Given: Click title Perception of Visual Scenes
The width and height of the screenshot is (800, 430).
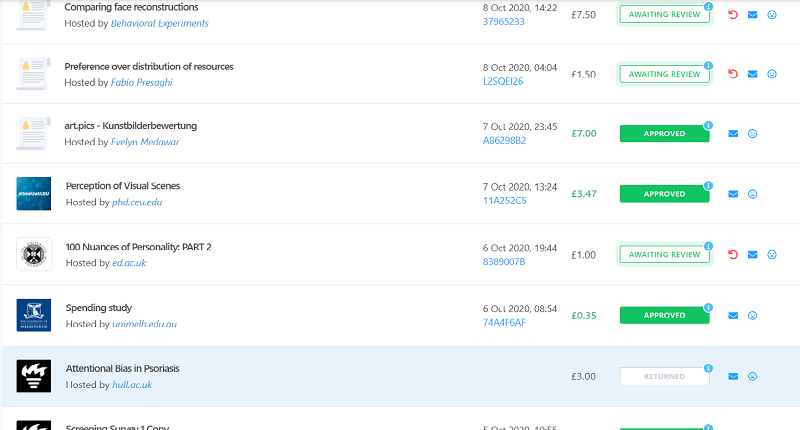Looking at the screenshot, I should click(x=123, y=186).
